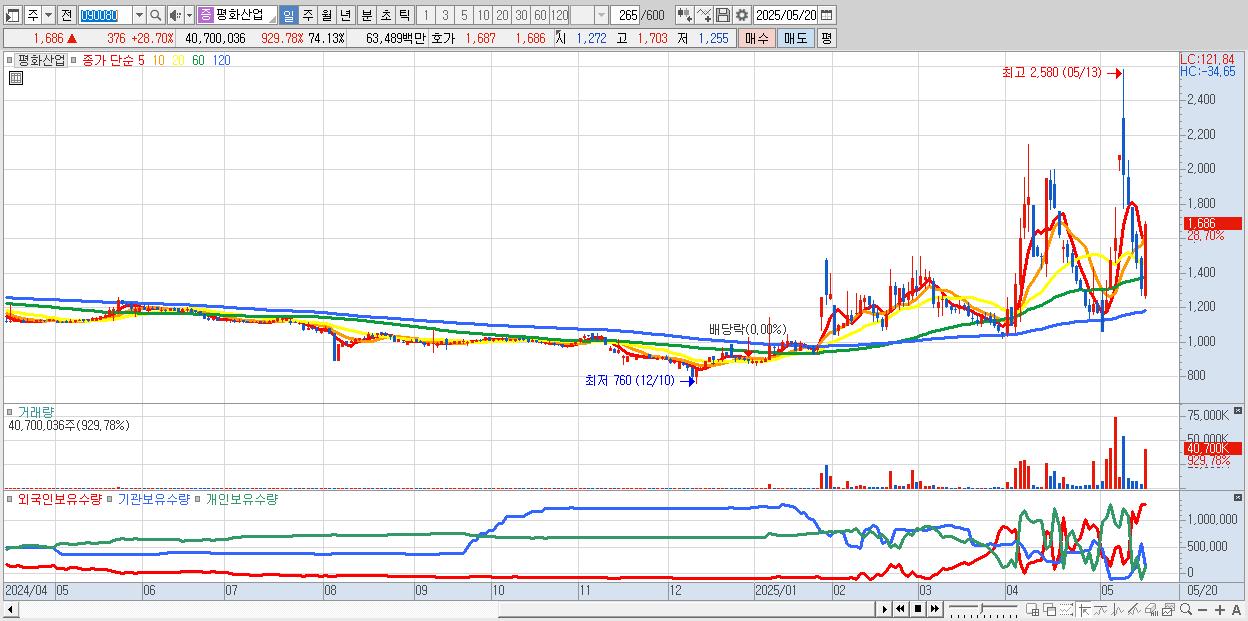
Task: Click the purple 증 badge icon
Action: point(205,15)
